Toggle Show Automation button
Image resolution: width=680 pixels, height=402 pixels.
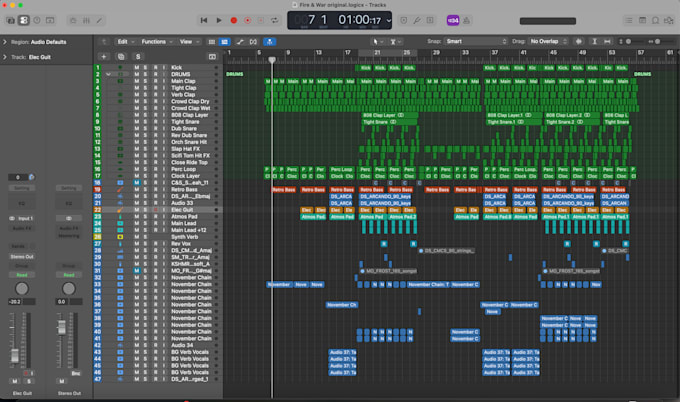[x=240, y=42]
